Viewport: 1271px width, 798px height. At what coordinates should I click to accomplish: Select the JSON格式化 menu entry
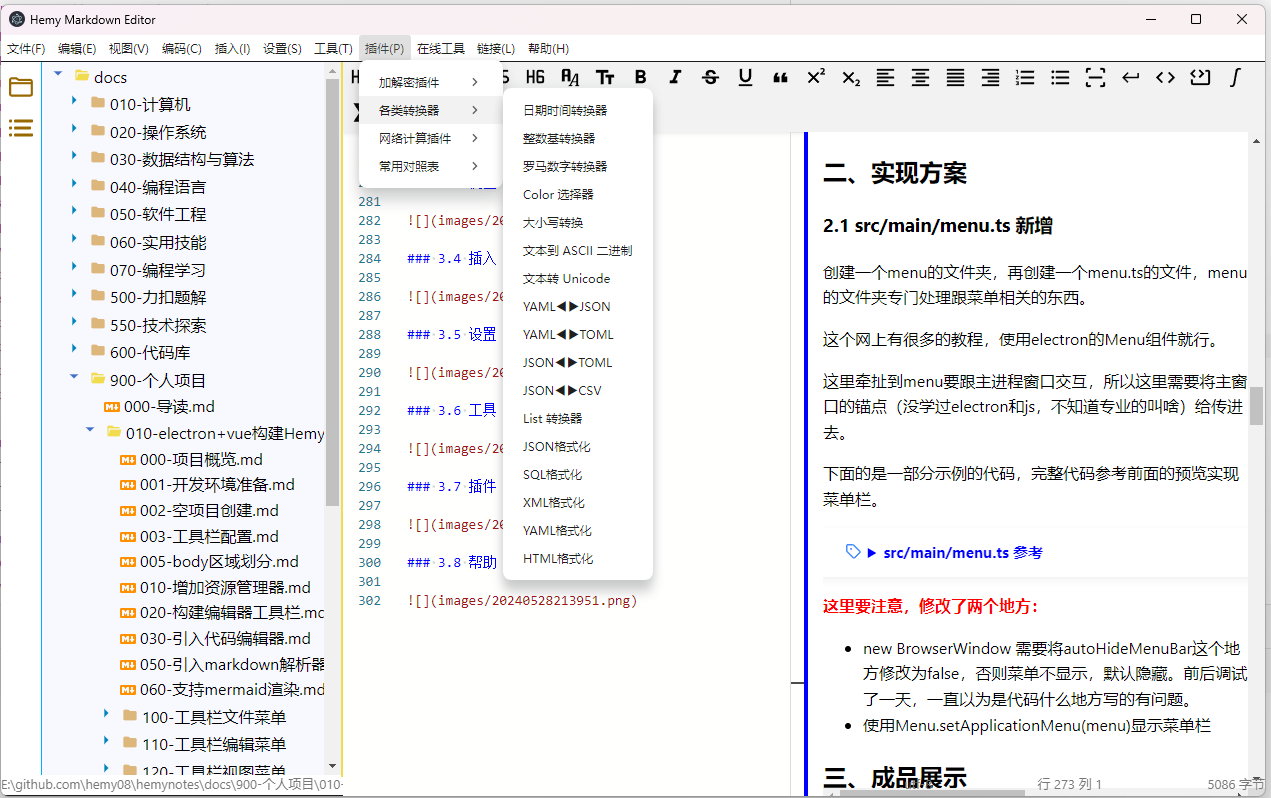(556, 446)
